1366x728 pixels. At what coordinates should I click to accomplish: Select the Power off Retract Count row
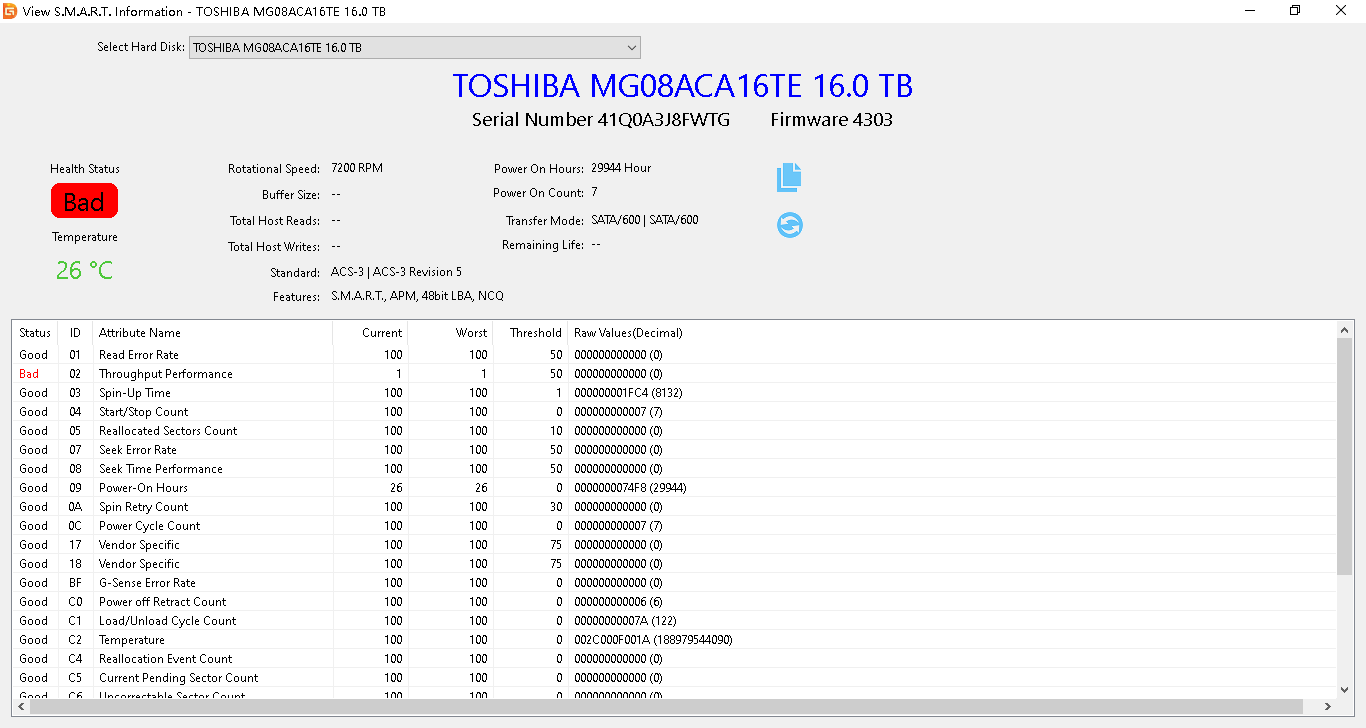[675, 602]
